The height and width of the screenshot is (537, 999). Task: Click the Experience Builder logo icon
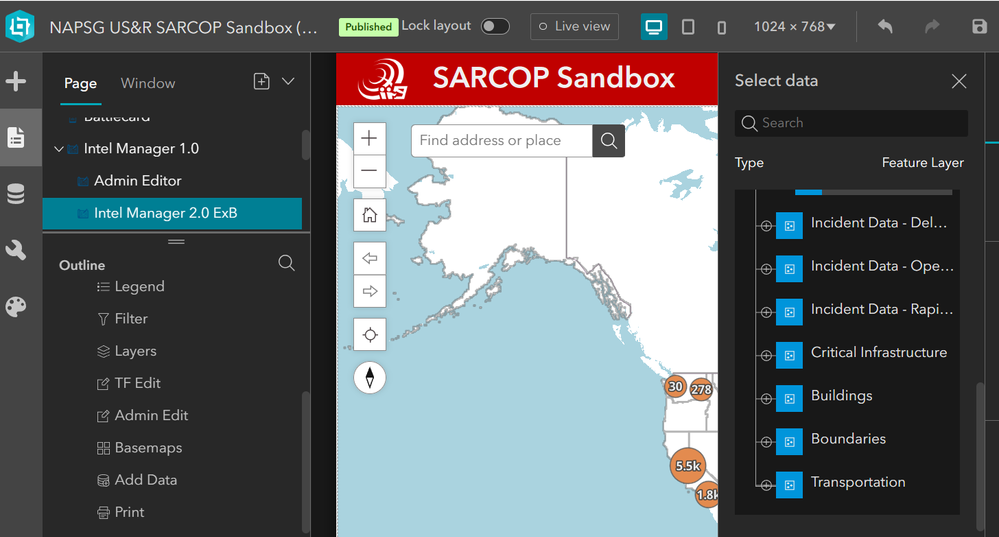[x=20, y=26]
